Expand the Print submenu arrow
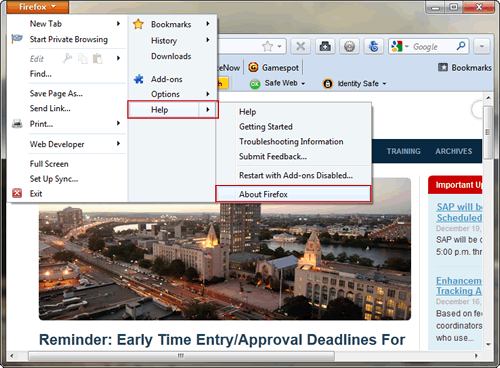This screenshot has height=368, width=500. coord(118,123)
